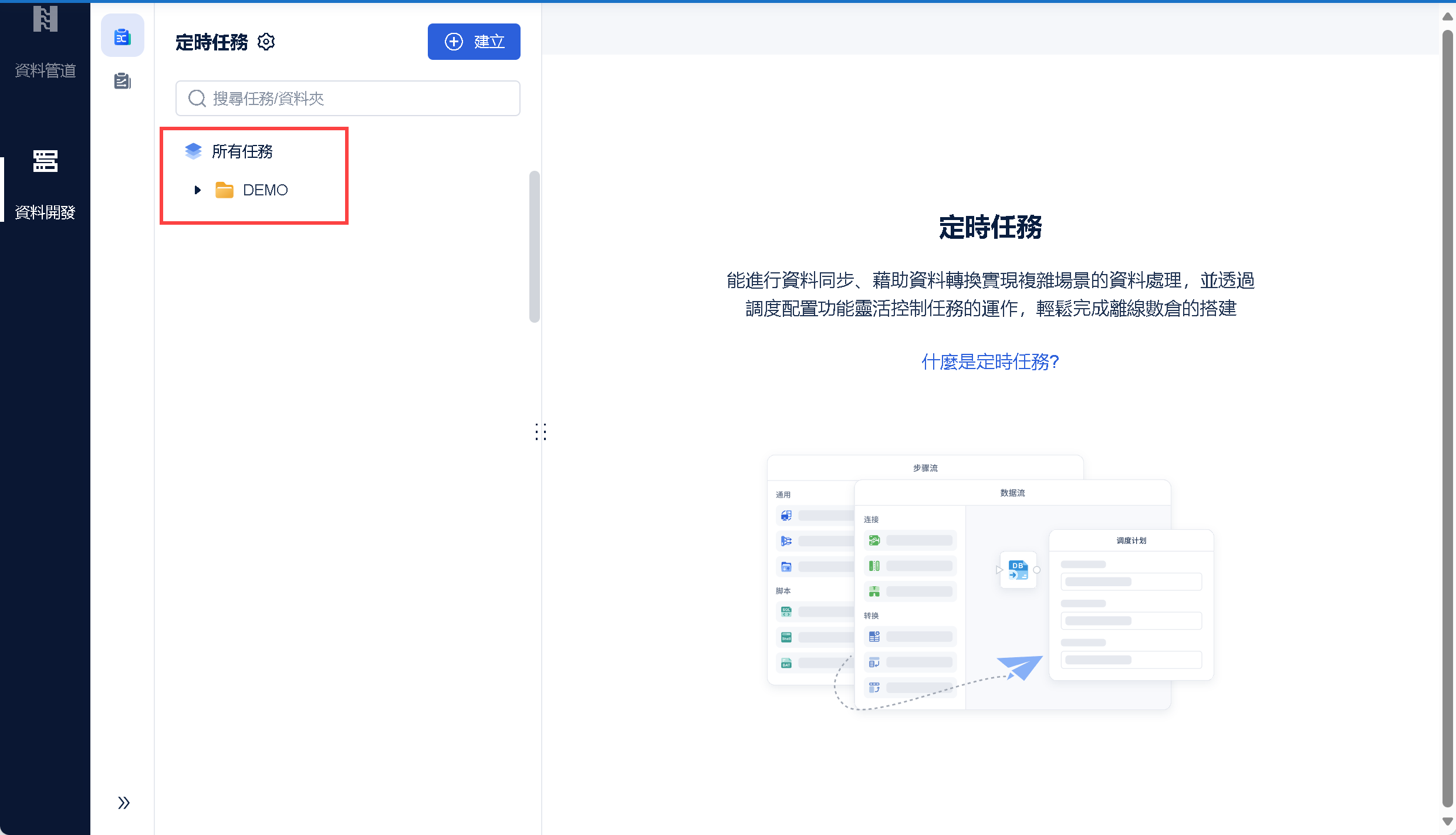Click the N logo in sidebar
Viewport: 1456px width, 835px height.
45,19
